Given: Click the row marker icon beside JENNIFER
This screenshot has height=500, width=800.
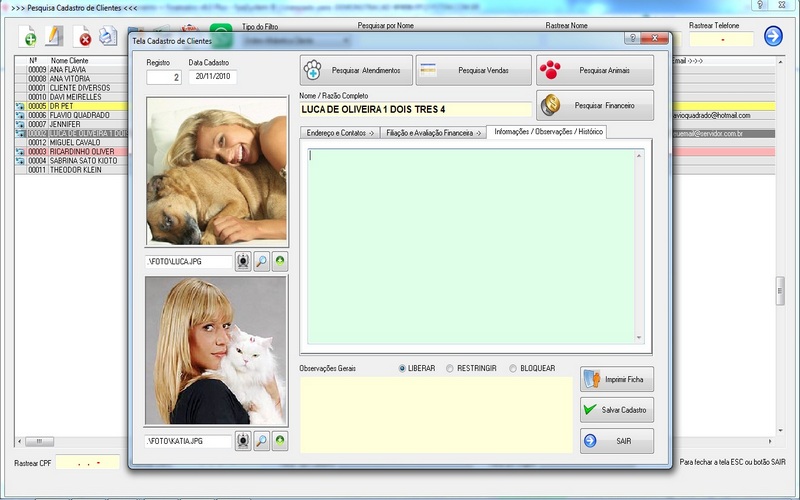Looking at the screenshot, I should click(20, 124).
